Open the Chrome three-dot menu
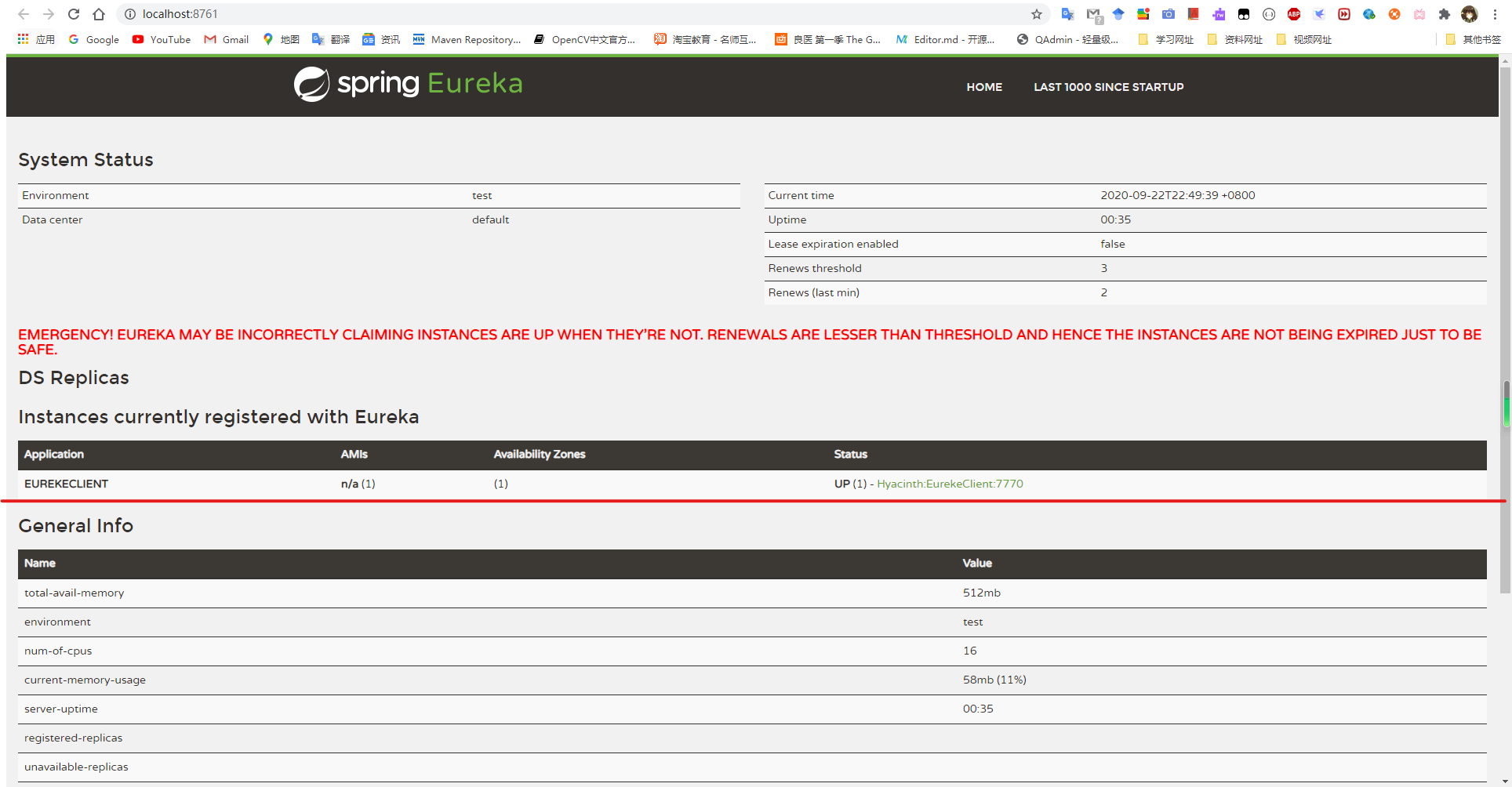The image size is (1512, 787). pos(1495,14)
